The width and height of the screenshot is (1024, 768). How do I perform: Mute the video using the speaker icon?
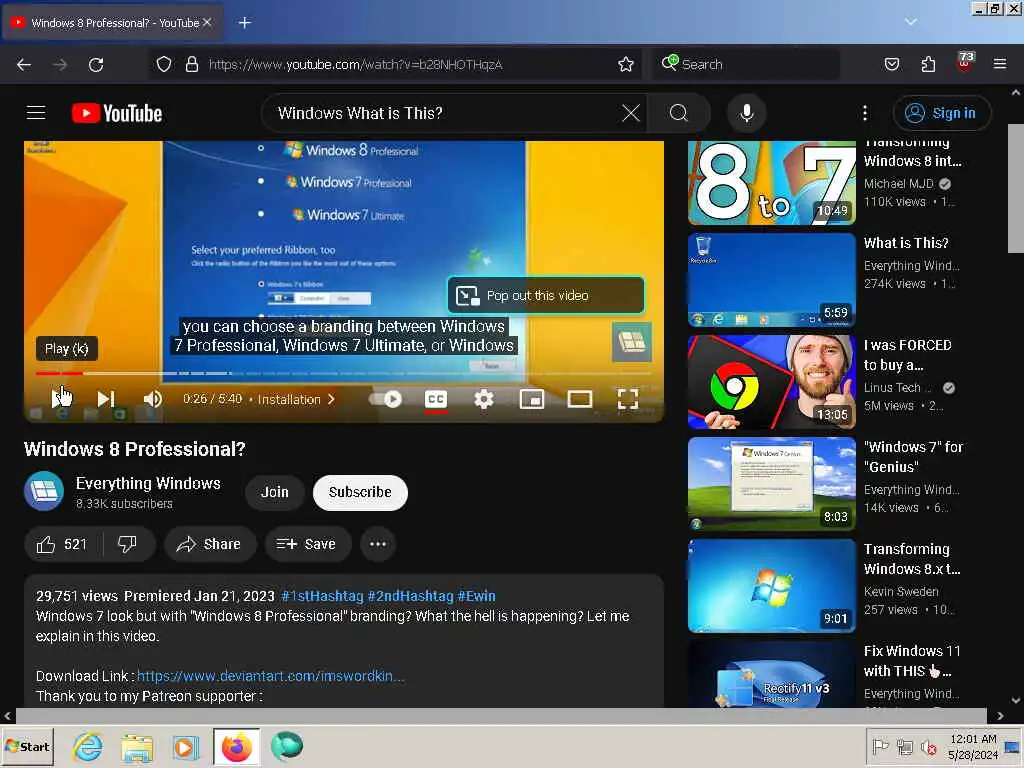[152, 398]
